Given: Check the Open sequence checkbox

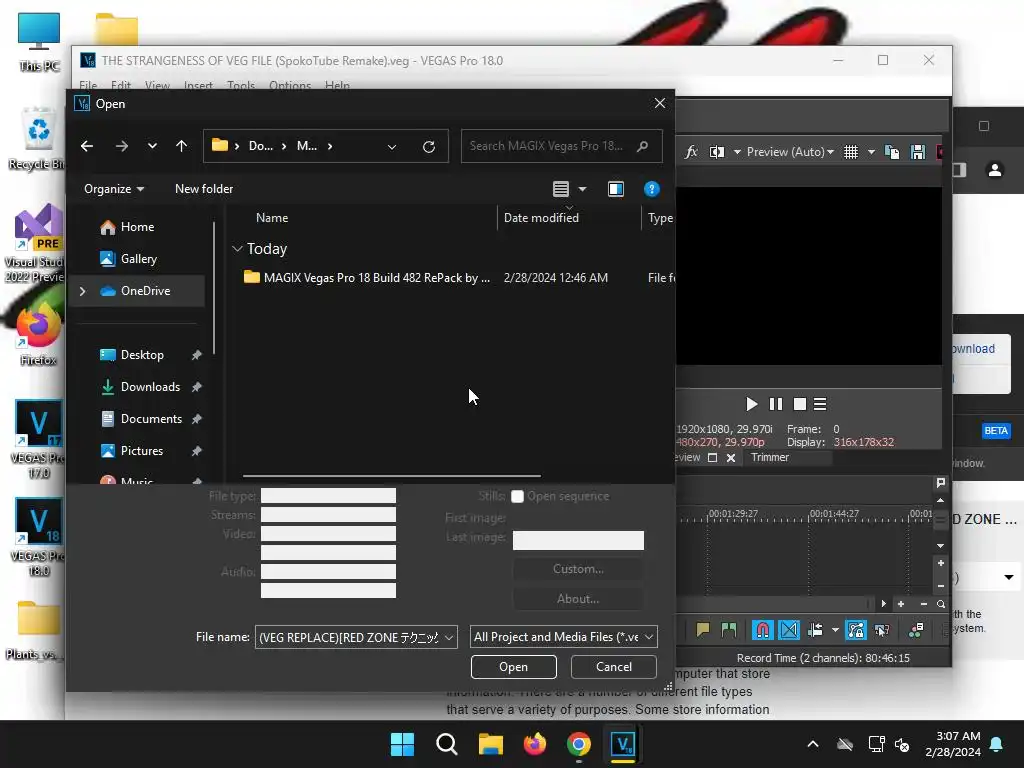Looking at the screenshot, I should click(x=517, y=496).
